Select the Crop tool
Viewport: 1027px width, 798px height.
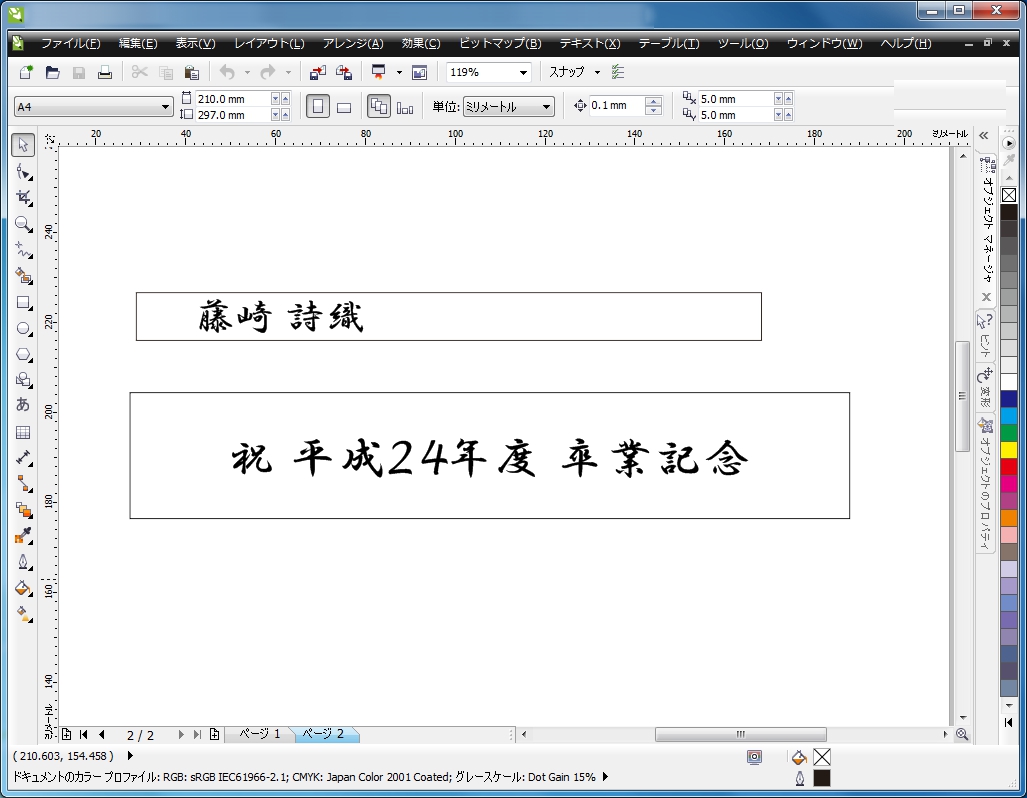(x=23, y=198)
